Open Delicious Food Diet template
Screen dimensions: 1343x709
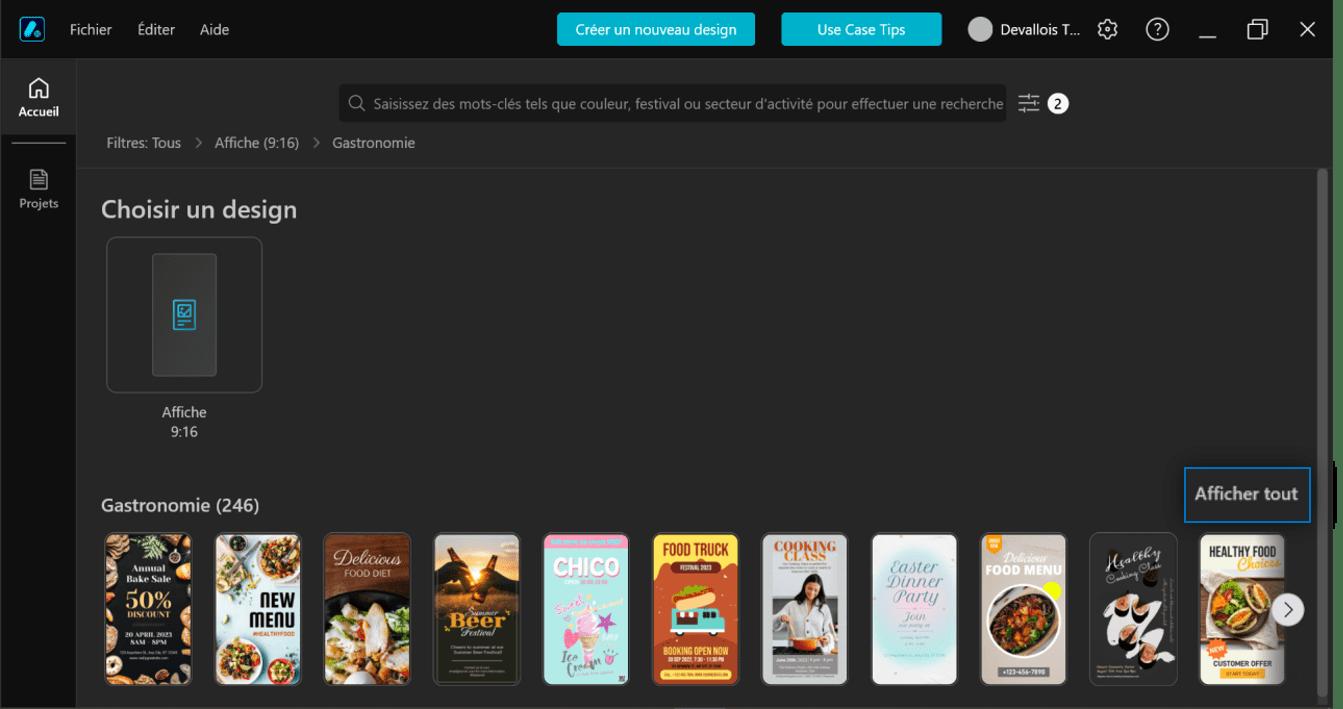pyautogui.click(x=367, y=609)
